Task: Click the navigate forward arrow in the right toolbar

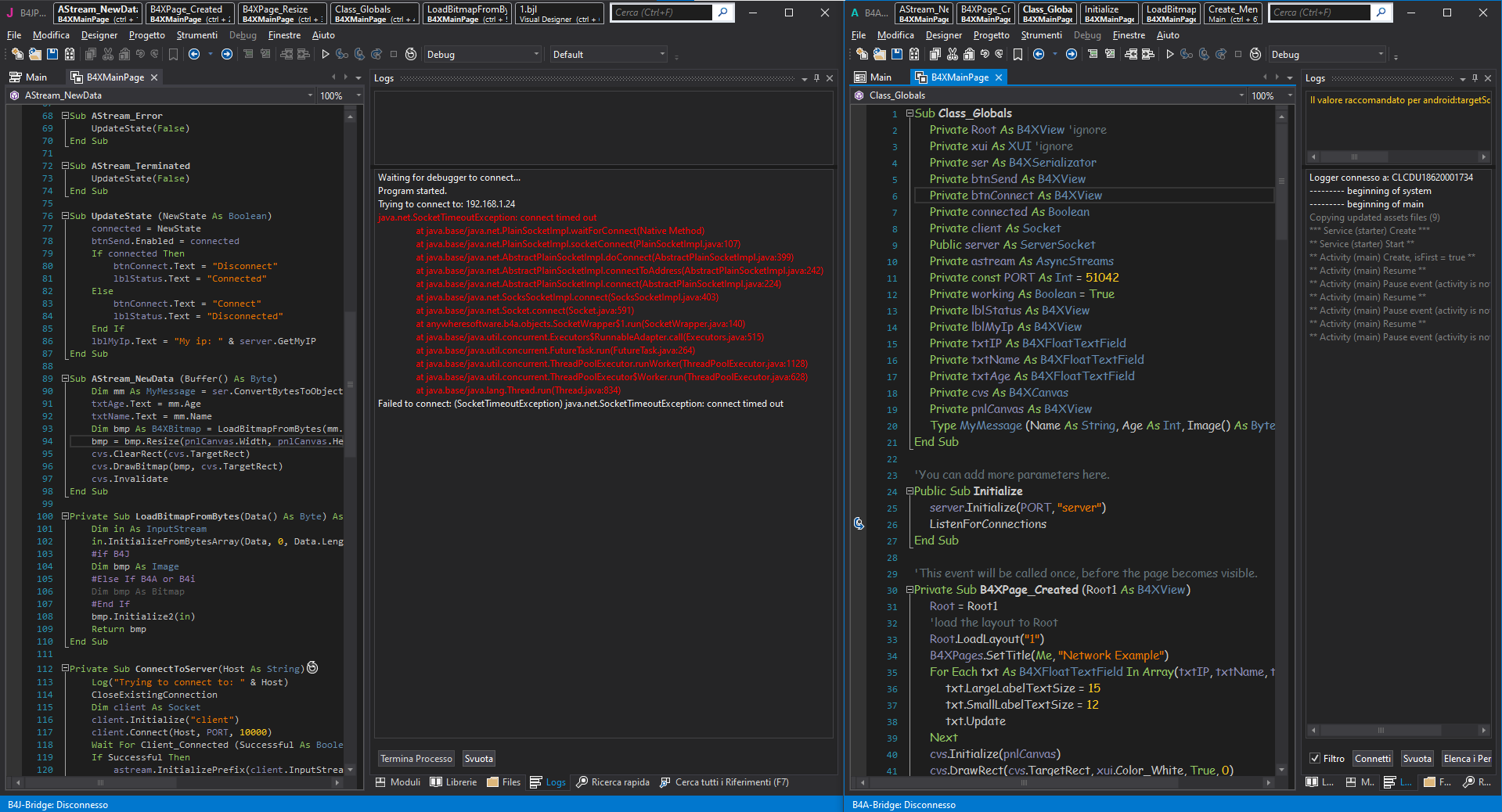Action: 1071,54
